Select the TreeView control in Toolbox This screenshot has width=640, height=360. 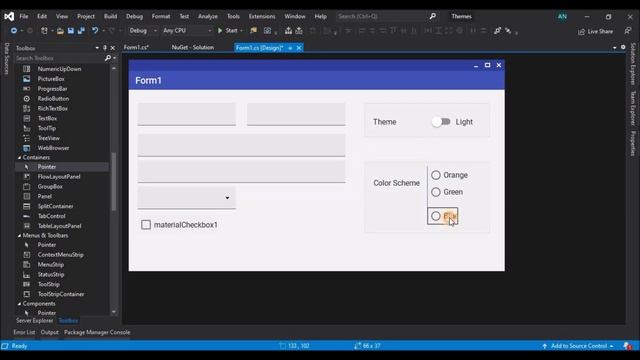click(x=49, y=138)
